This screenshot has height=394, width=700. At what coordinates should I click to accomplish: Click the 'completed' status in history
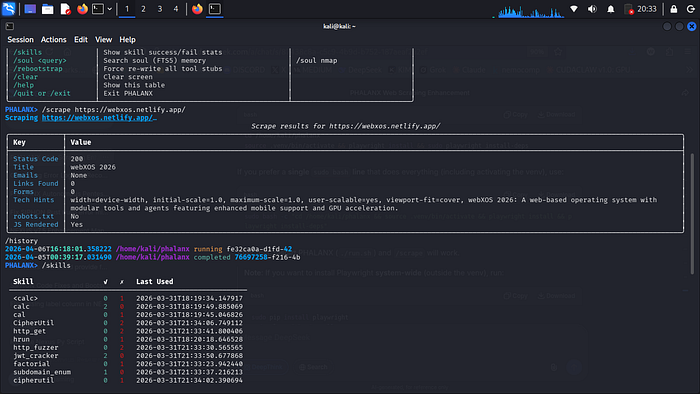point(212,257)
